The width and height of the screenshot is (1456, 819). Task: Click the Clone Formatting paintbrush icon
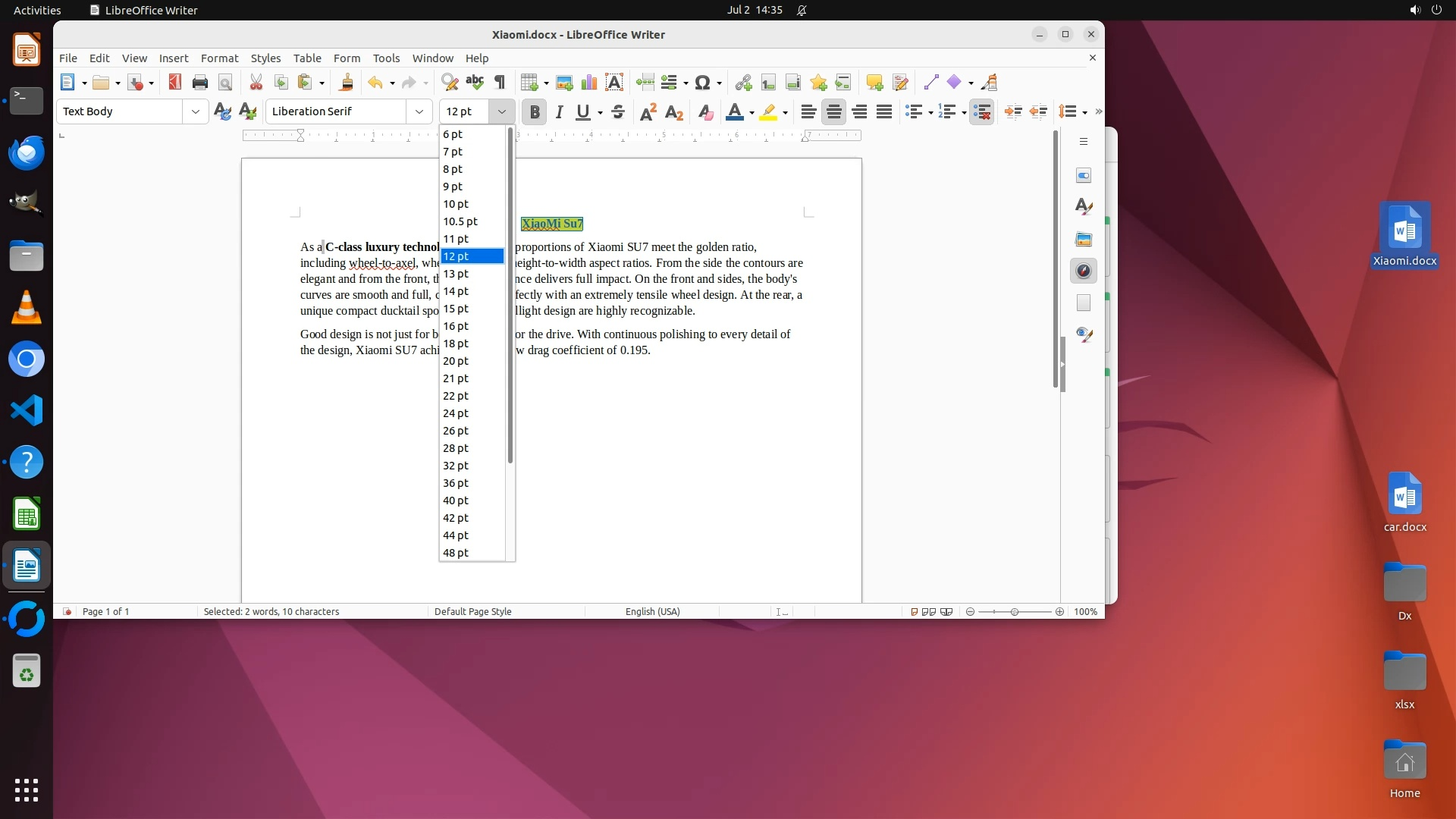point(347,83)
